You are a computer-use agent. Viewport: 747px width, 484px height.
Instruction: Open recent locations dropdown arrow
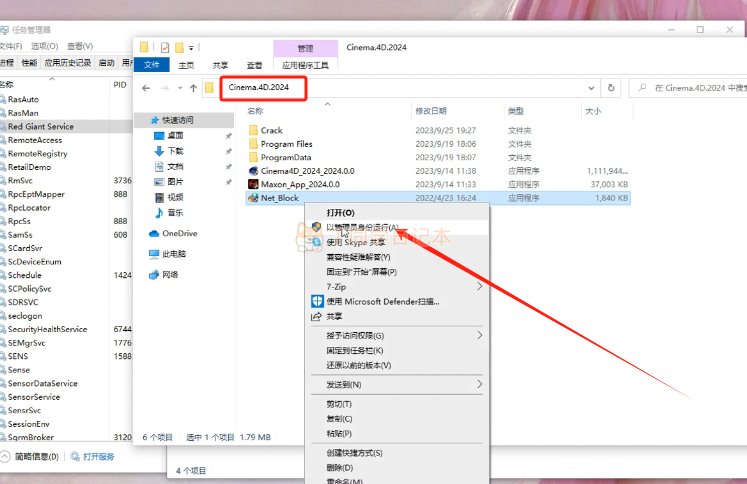[x=180, y=88]
